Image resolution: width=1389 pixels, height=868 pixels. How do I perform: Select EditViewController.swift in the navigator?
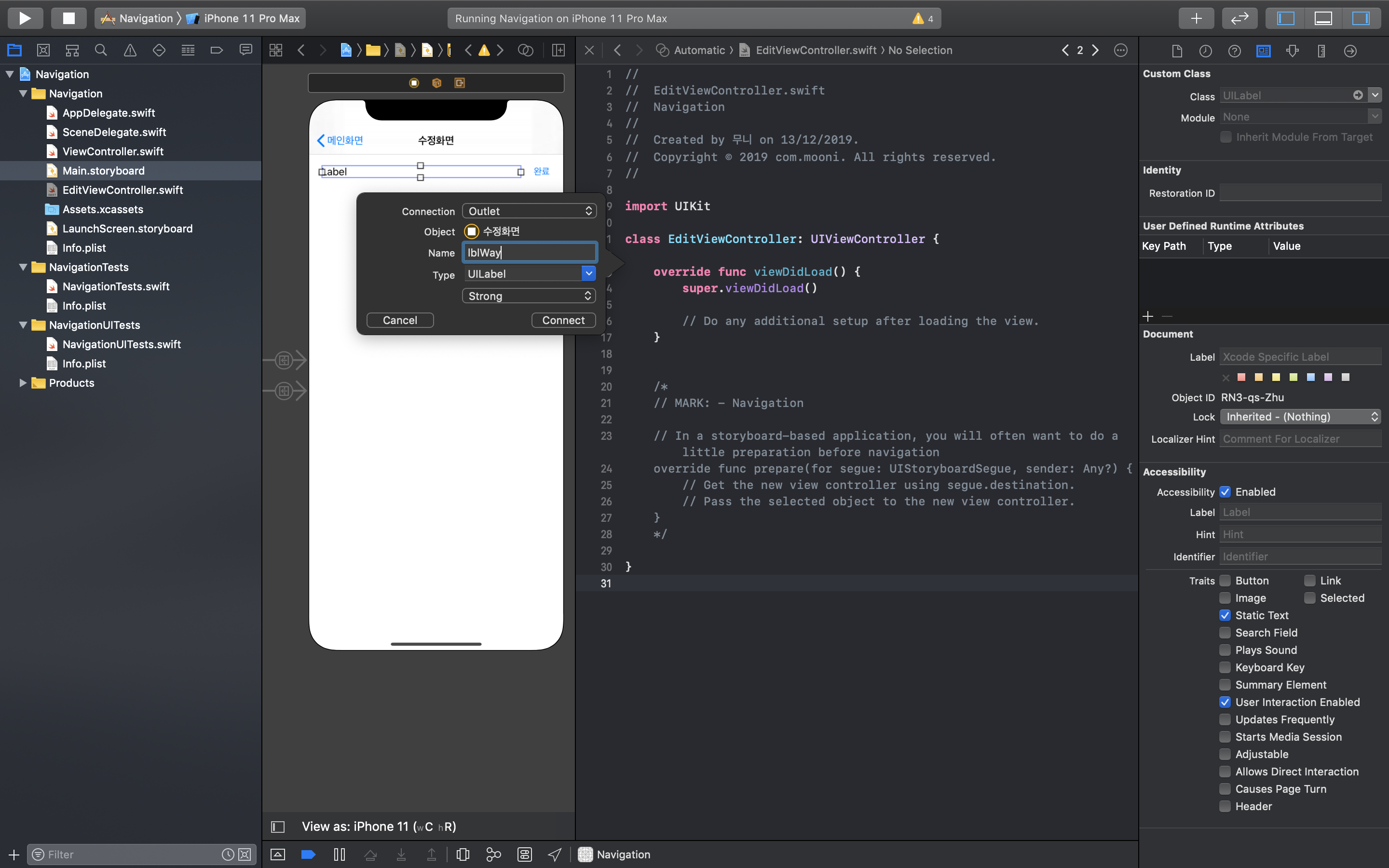(x=122, y=190)
